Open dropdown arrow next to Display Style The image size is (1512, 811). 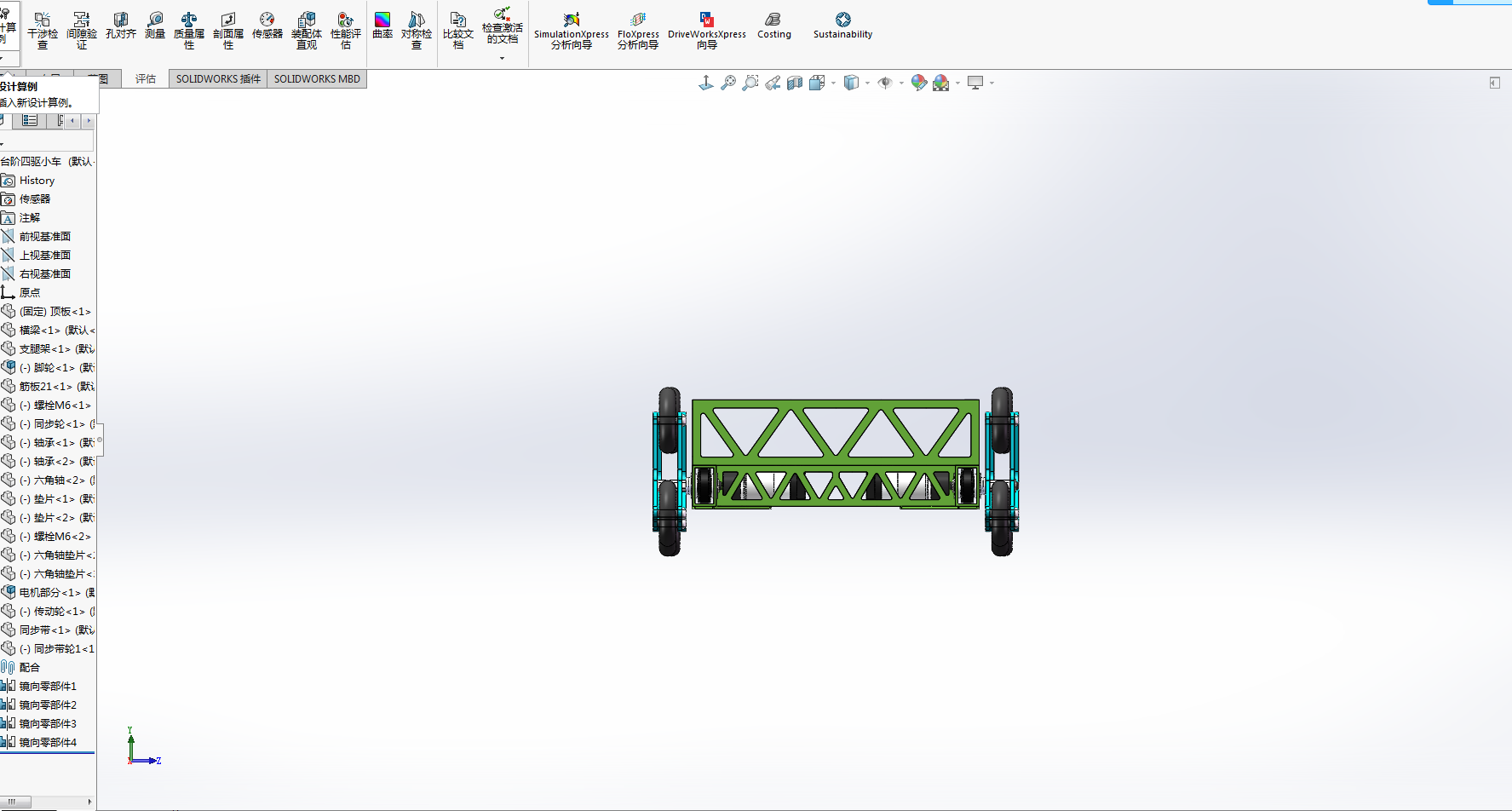coord(867,83)
